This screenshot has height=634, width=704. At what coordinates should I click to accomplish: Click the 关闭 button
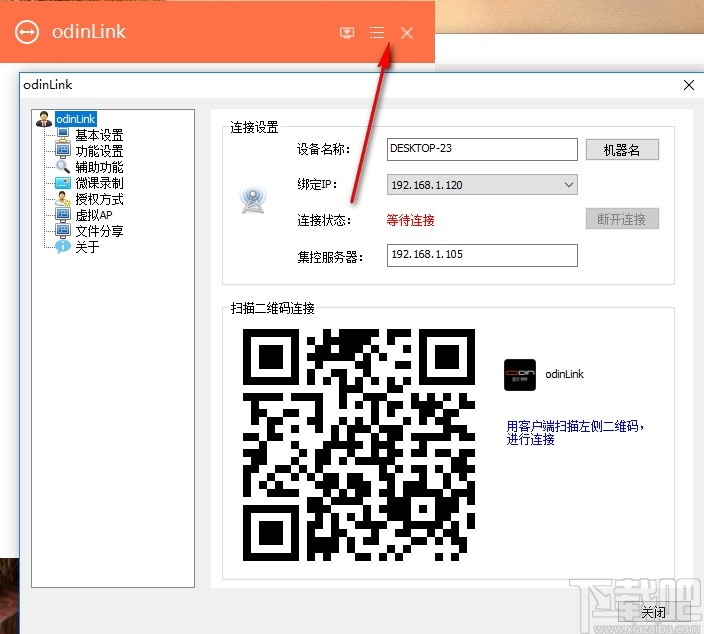(x=653, y=612)
